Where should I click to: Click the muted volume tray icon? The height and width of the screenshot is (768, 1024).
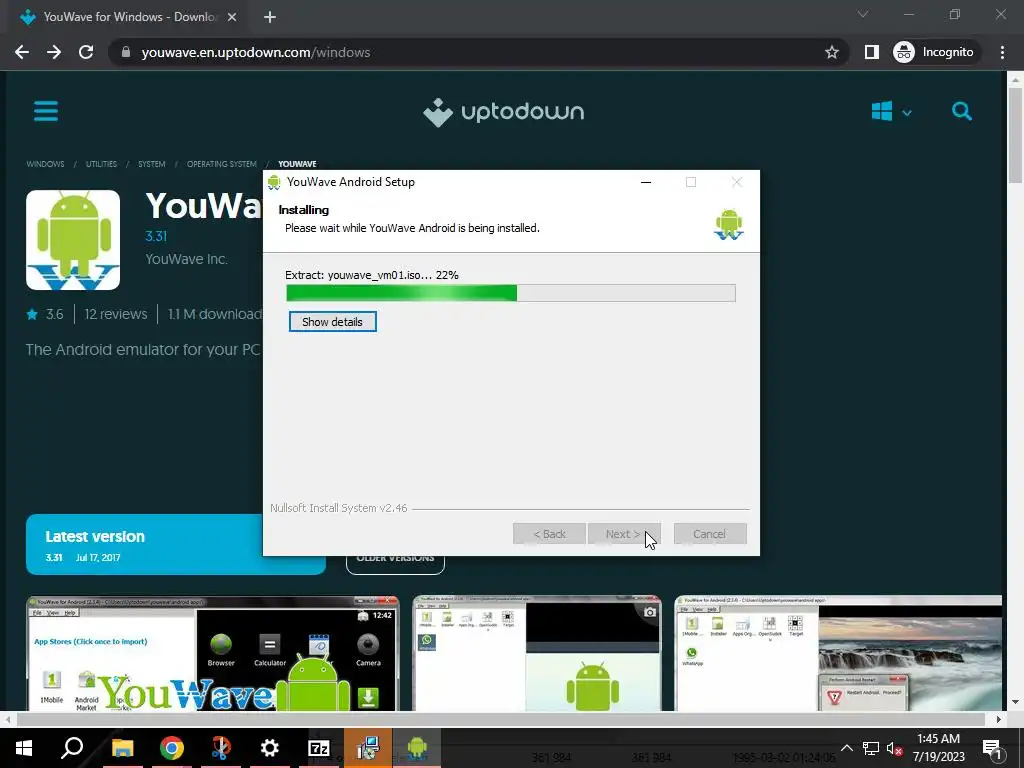895,748
